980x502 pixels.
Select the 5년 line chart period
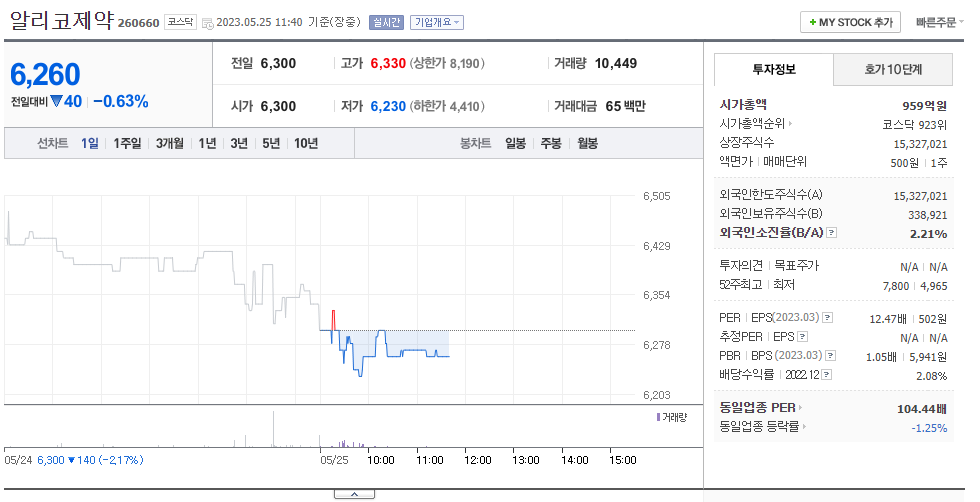pyautogui.click(x=271, y=143)
